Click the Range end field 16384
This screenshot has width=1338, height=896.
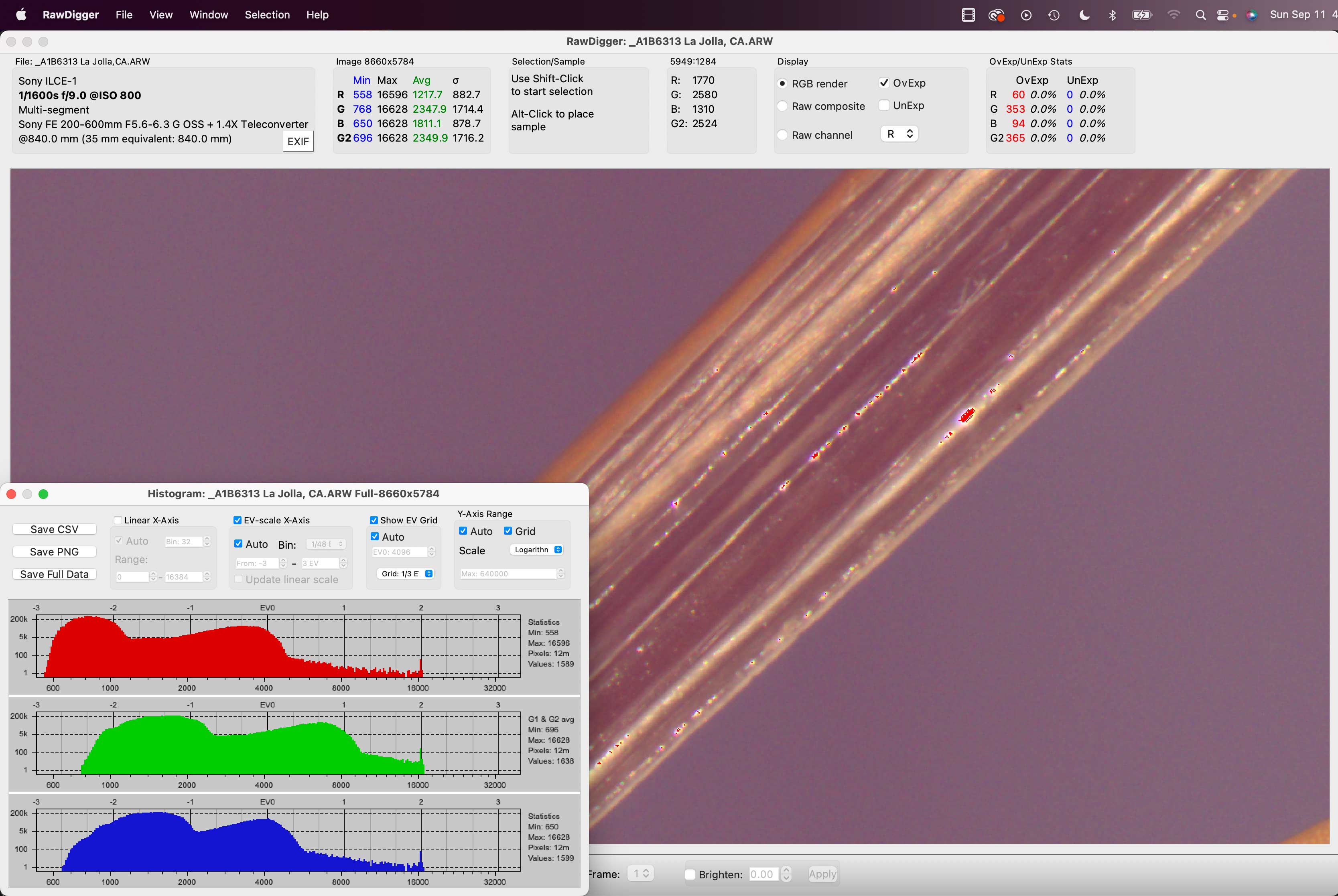(183, 577)
